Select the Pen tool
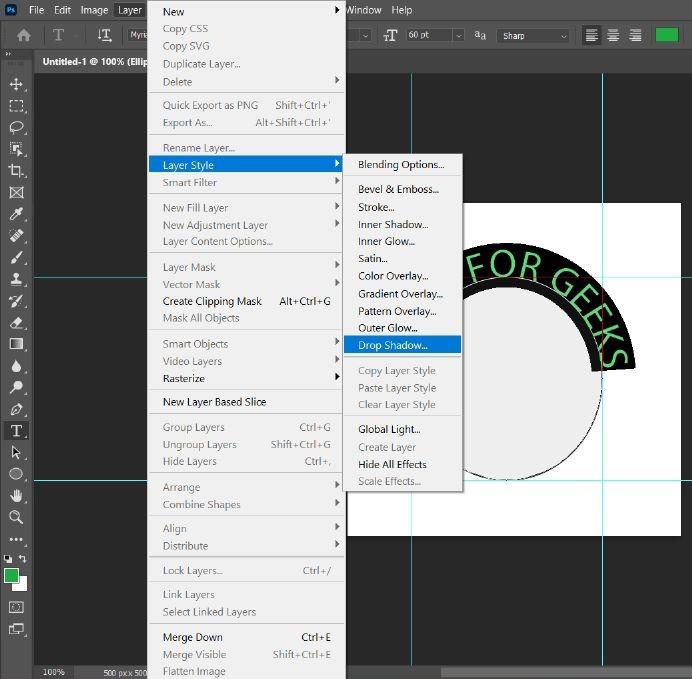 (x=16, y=409)
